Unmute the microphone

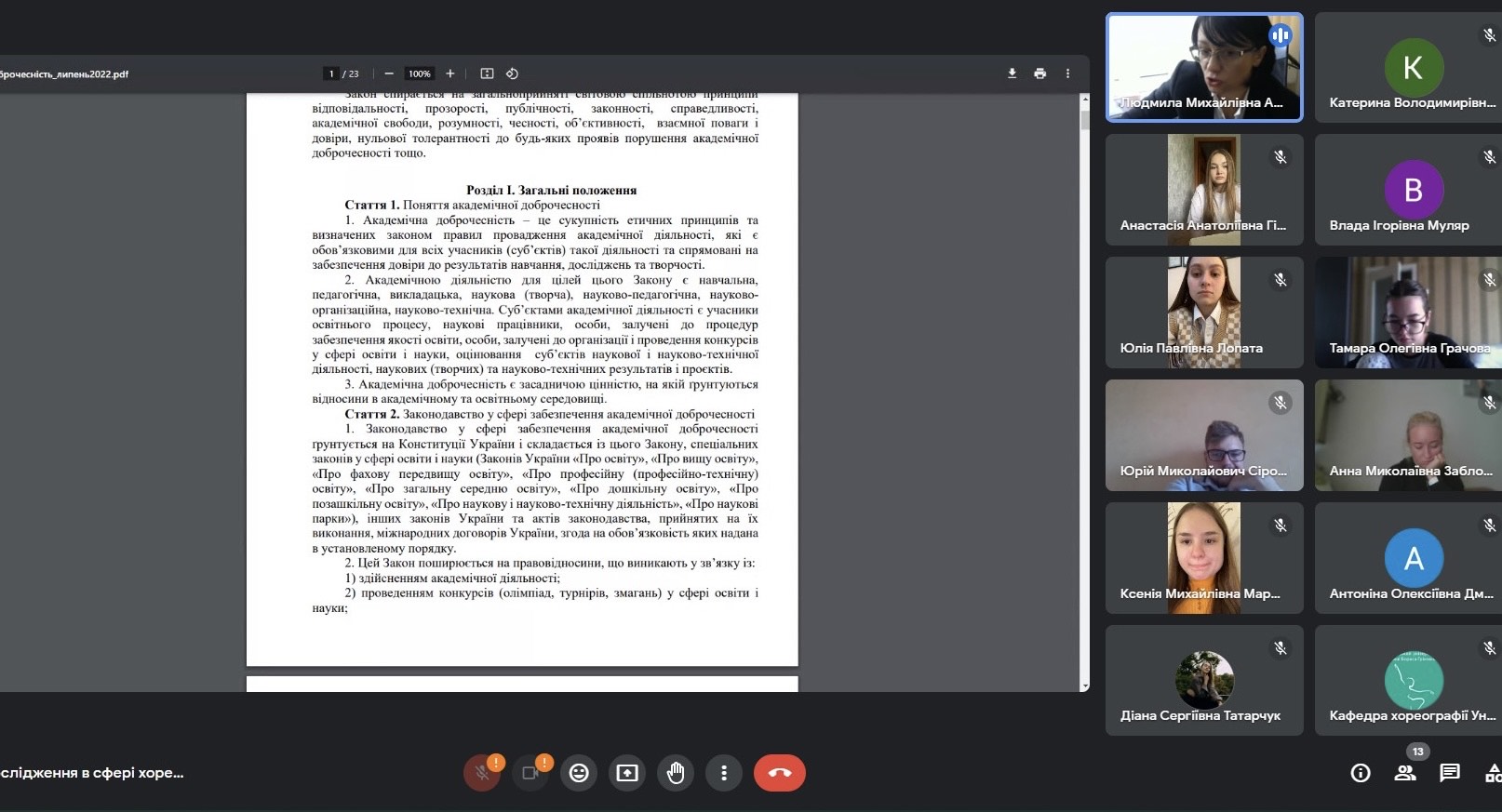tap(482, 773)
